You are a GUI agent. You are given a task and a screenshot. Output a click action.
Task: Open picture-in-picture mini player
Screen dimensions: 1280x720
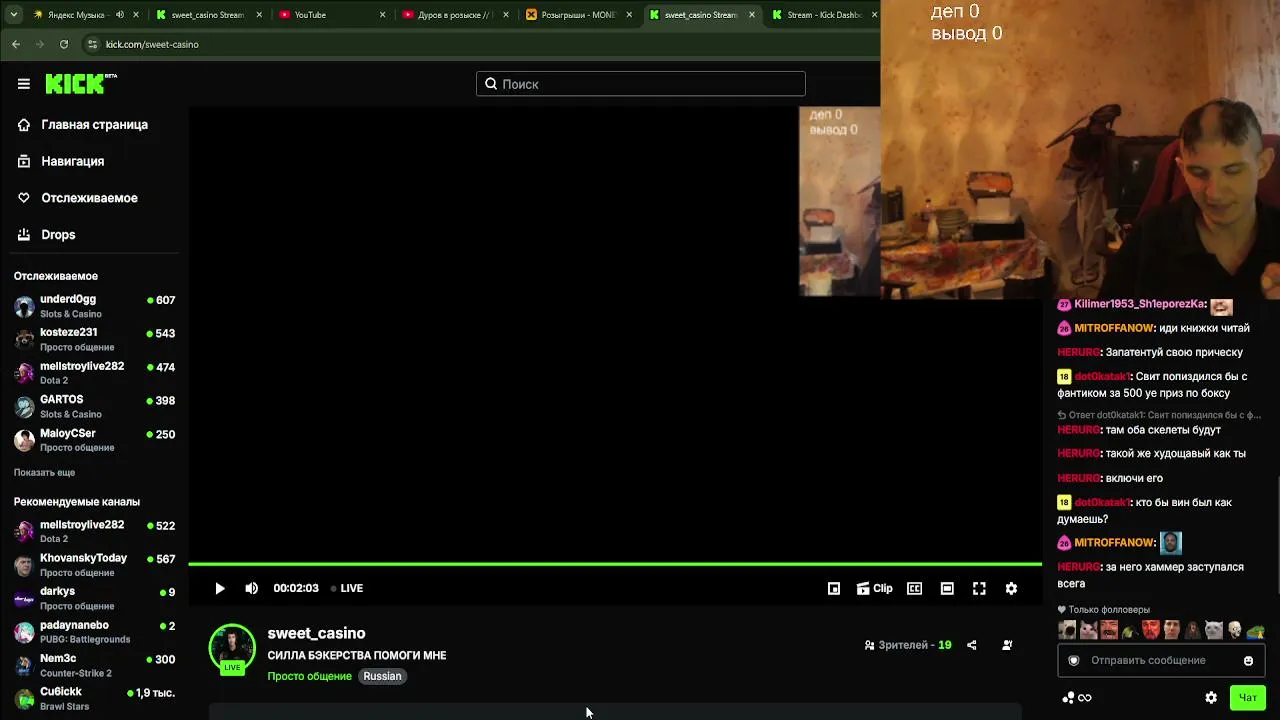[834, 589]
